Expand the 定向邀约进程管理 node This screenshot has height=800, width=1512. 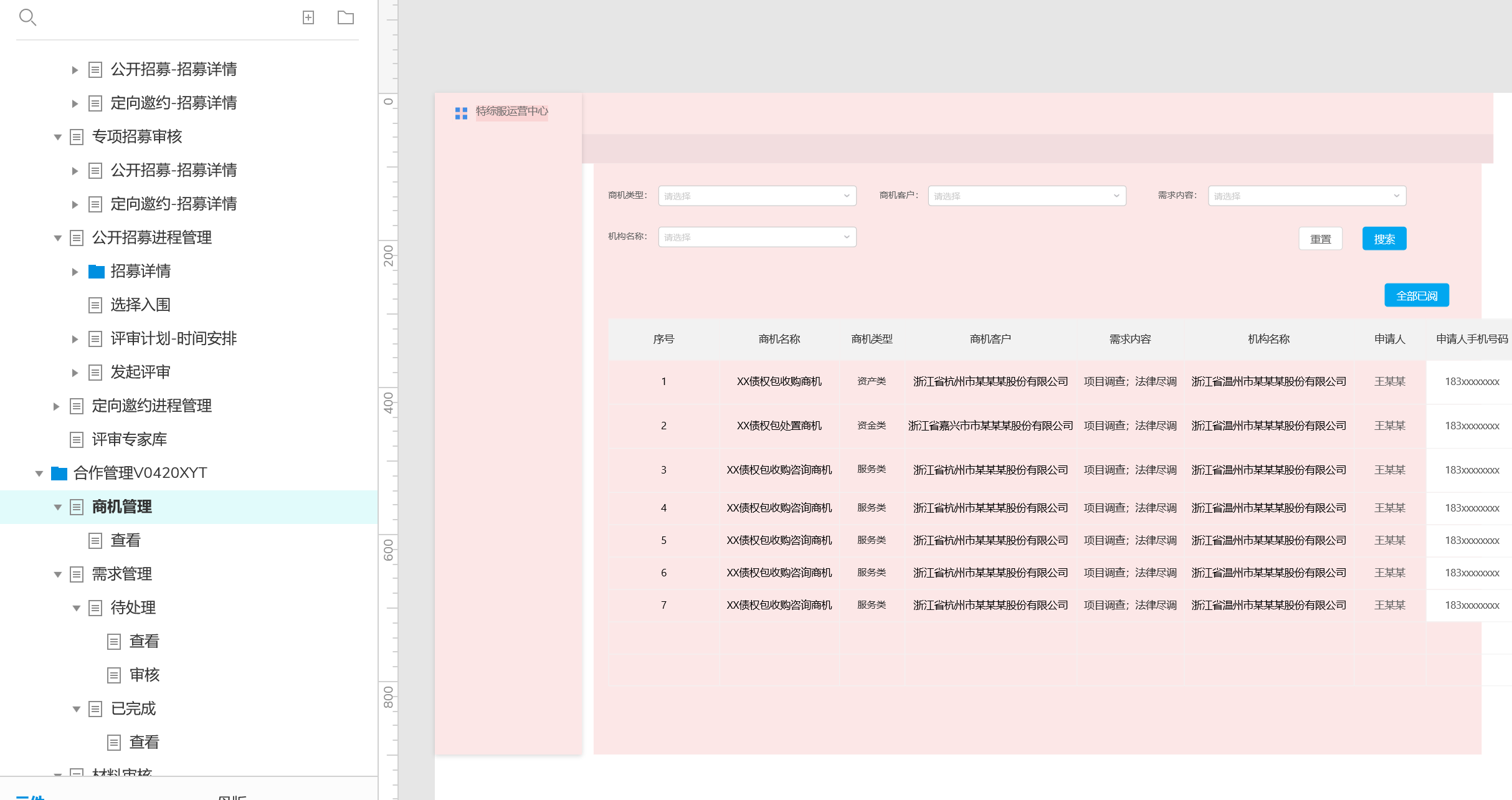(56, 406)
